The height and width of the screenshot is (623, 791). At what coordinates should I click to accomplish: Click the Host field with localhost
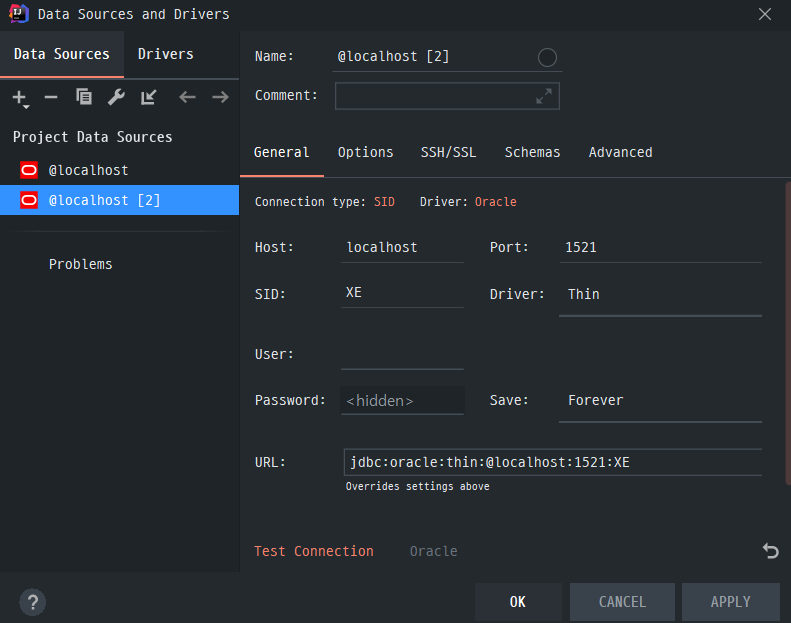pyautogui.click(x=402, y=248)
